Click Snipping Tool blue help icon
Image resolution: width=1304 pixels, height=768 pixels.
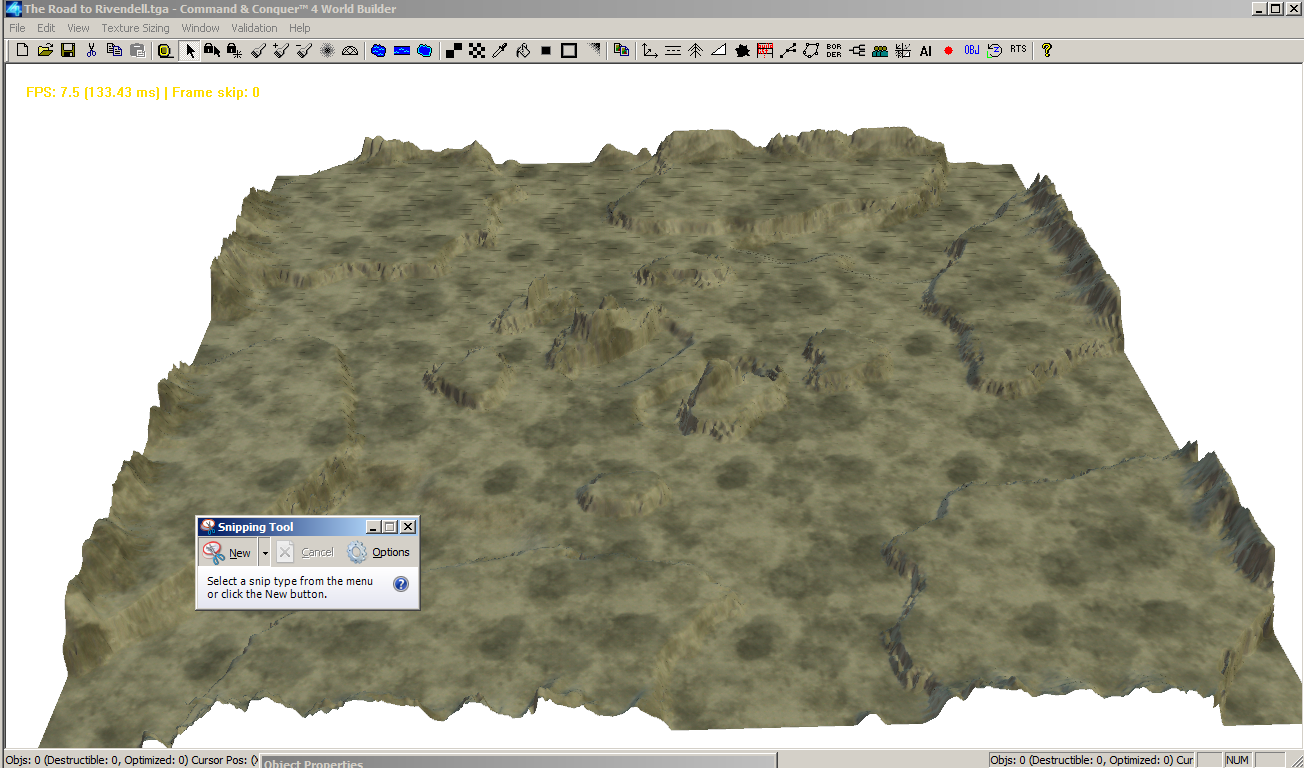click(401, 584)
